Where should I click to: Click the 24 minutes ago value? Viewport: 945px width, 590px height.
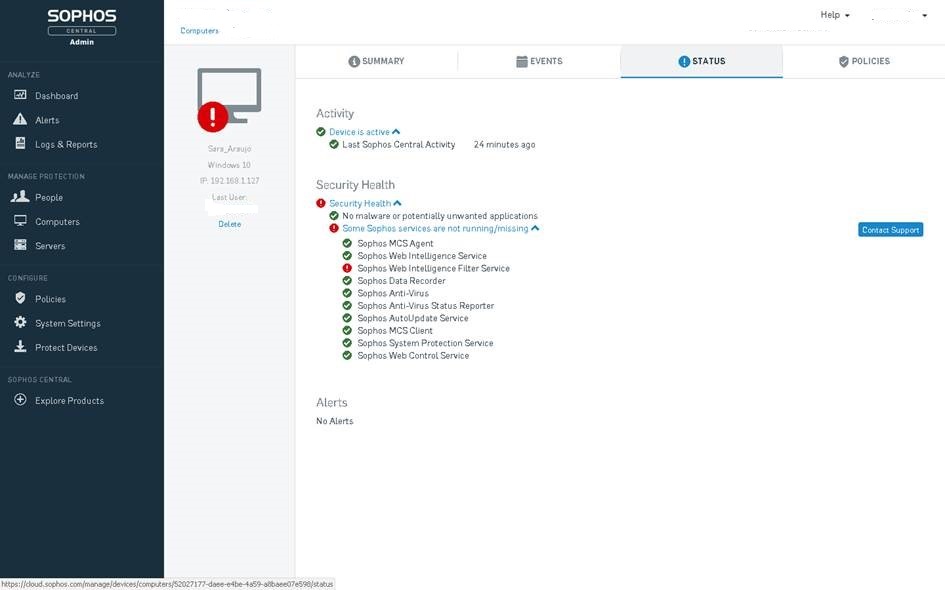tap(504, 145)
